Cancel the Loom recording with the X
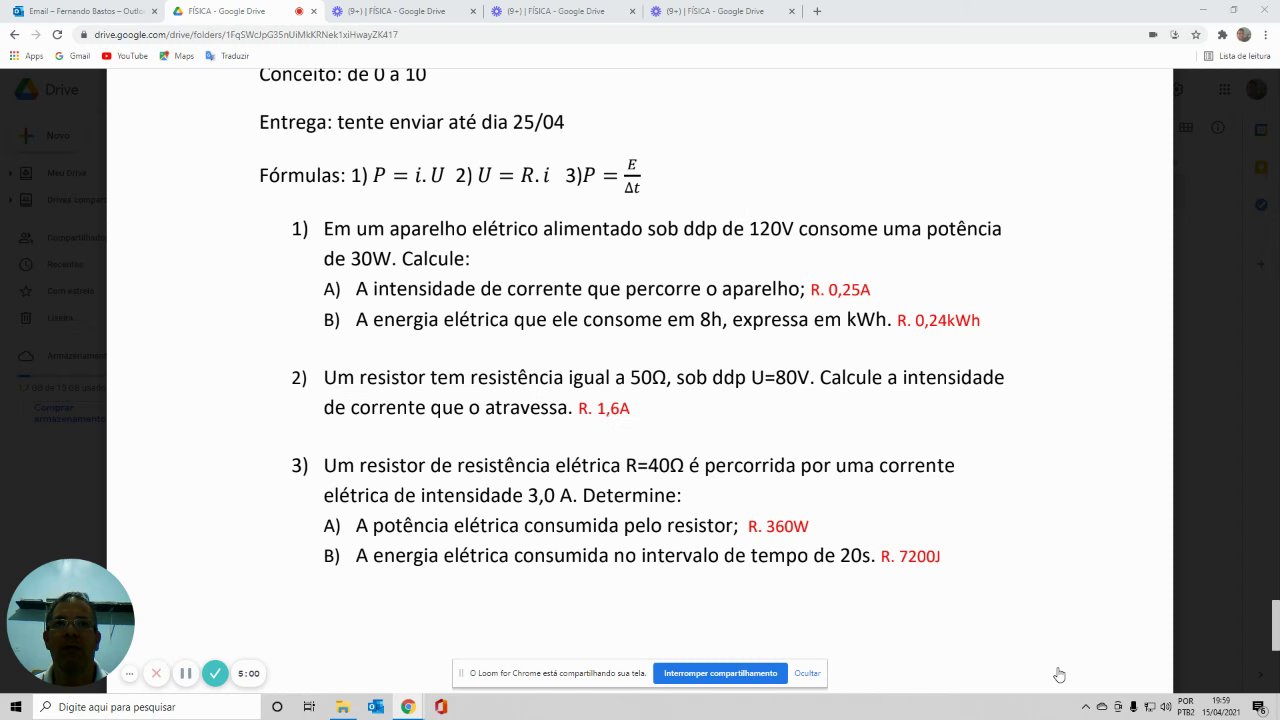The image size is (1280, 720). (x=156, y=674)
